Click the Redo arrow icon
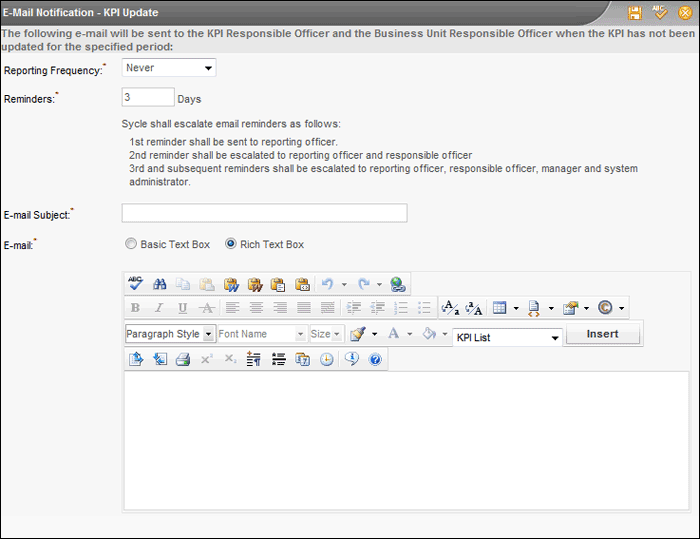 click(363, 284)
